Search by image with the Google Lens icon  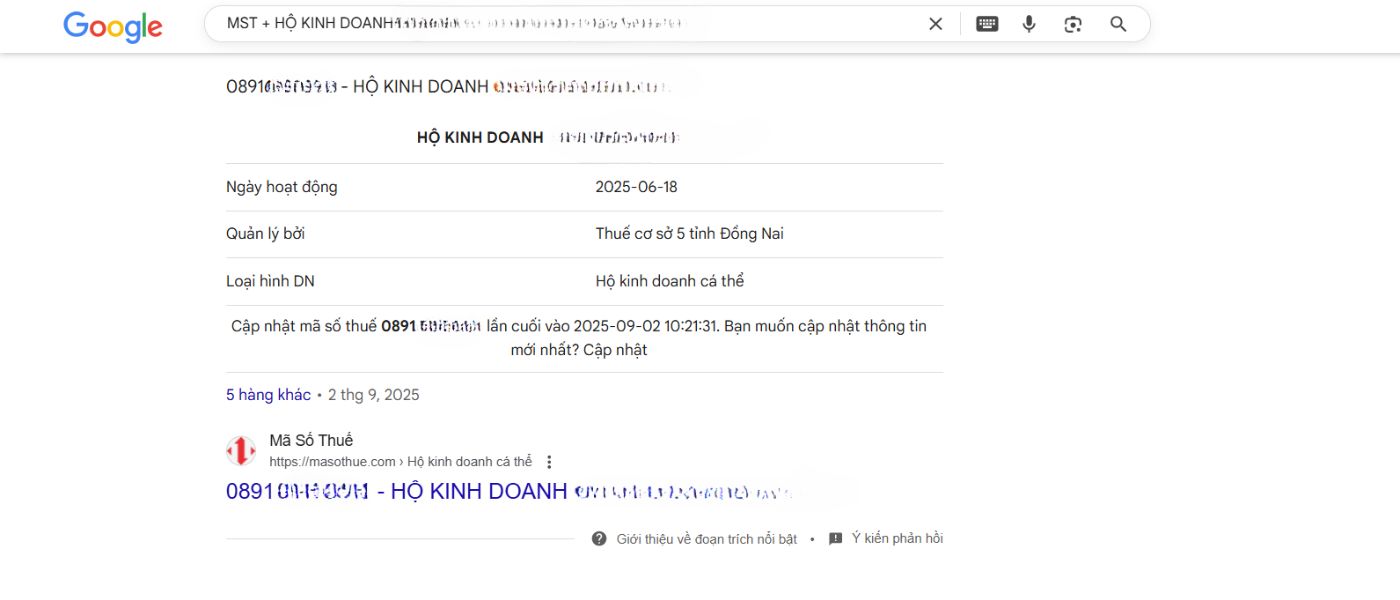coord(1073,24)
